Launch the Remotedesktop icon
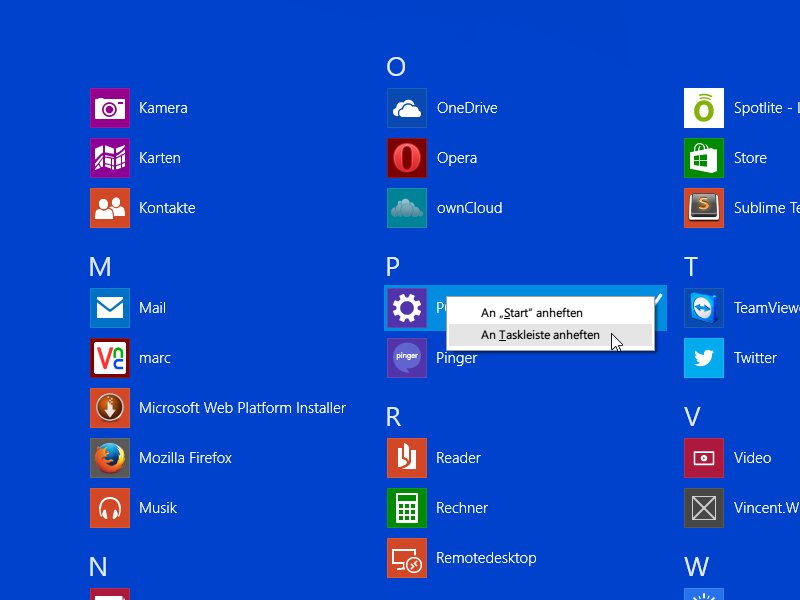 [407, 558]
